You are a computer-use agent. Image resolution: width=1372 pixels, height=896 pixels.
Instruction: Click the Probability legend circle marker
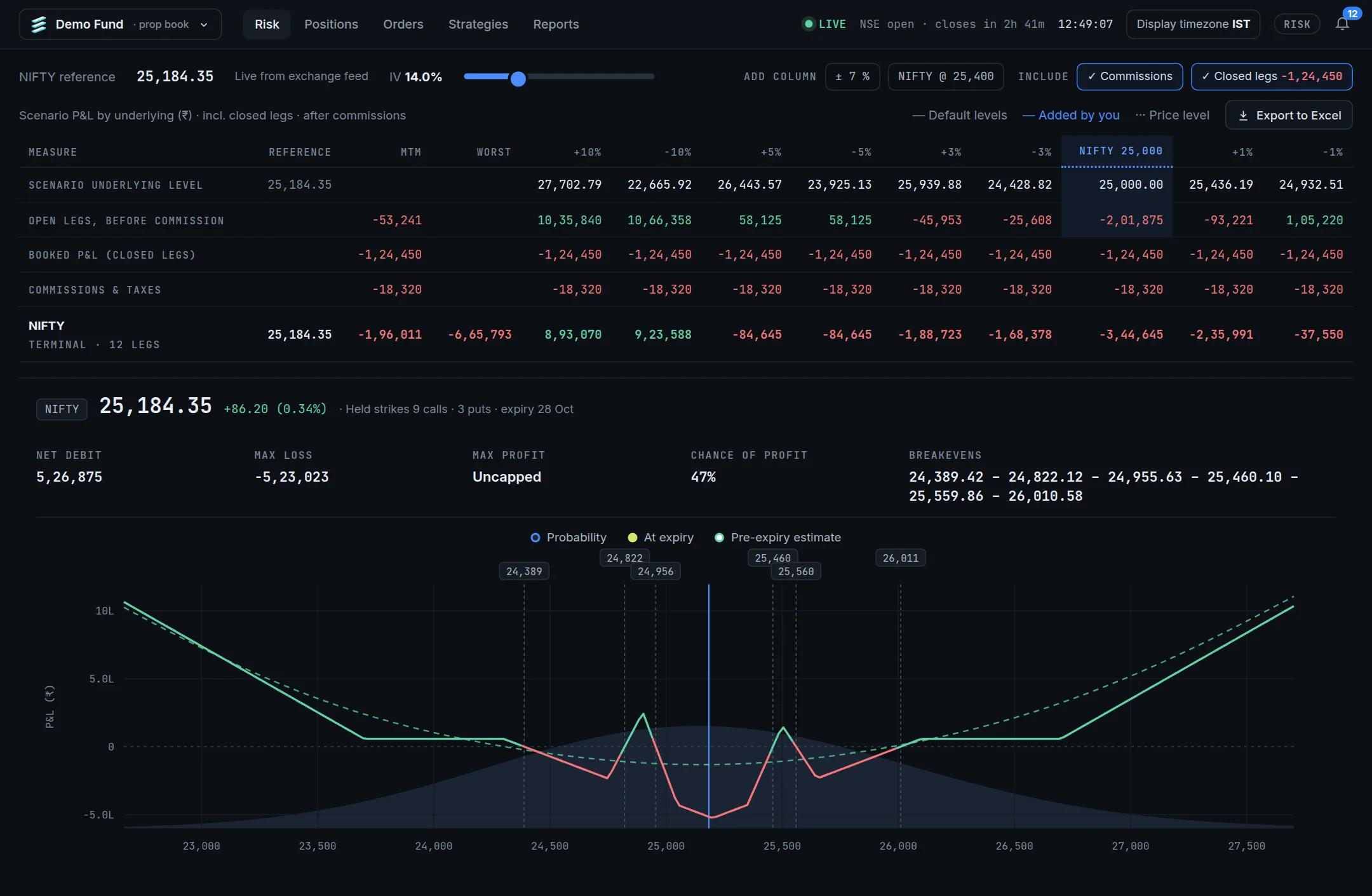click(535, 538)
